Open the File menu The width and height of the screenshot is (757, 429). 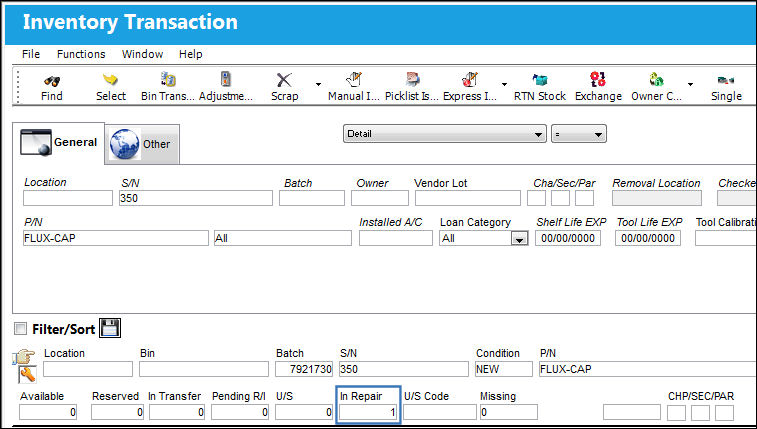[31, 54]
